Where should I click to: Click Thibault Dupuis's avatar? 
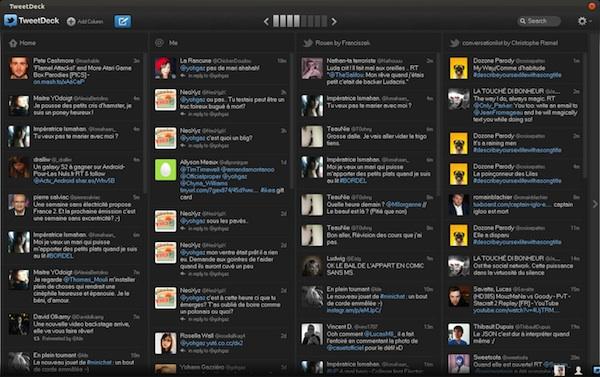pyautogui.click(x=458, y=334)
